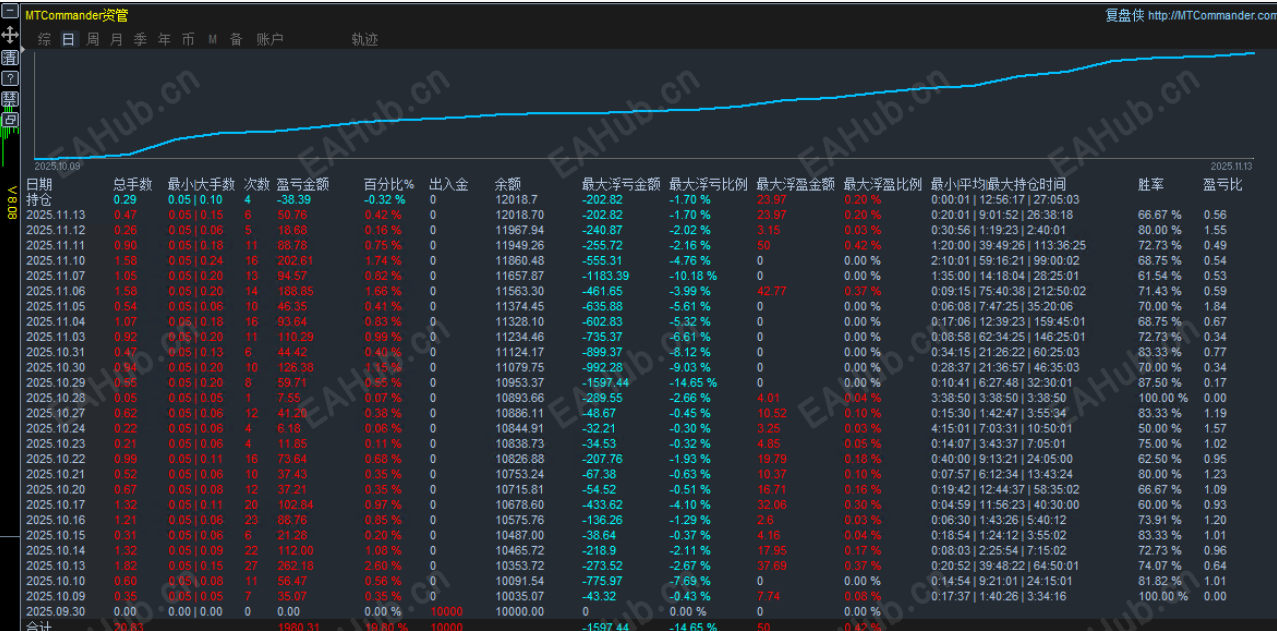
Task: Select the 2025.11.10 date row
Action: click(55, 260)
